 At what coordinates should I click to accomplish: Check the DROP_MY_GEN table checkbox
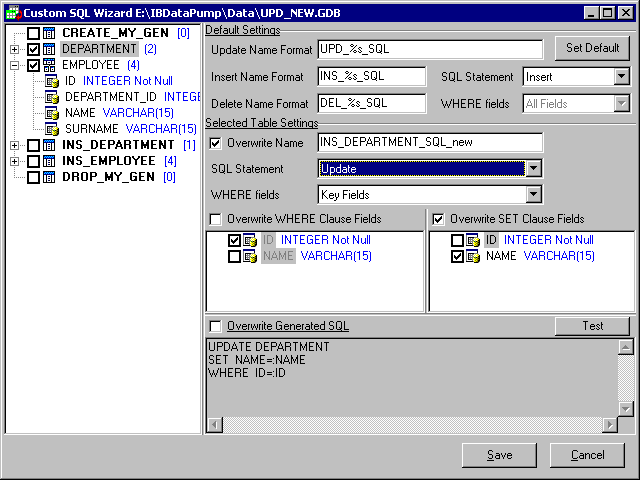click(33, 177)
